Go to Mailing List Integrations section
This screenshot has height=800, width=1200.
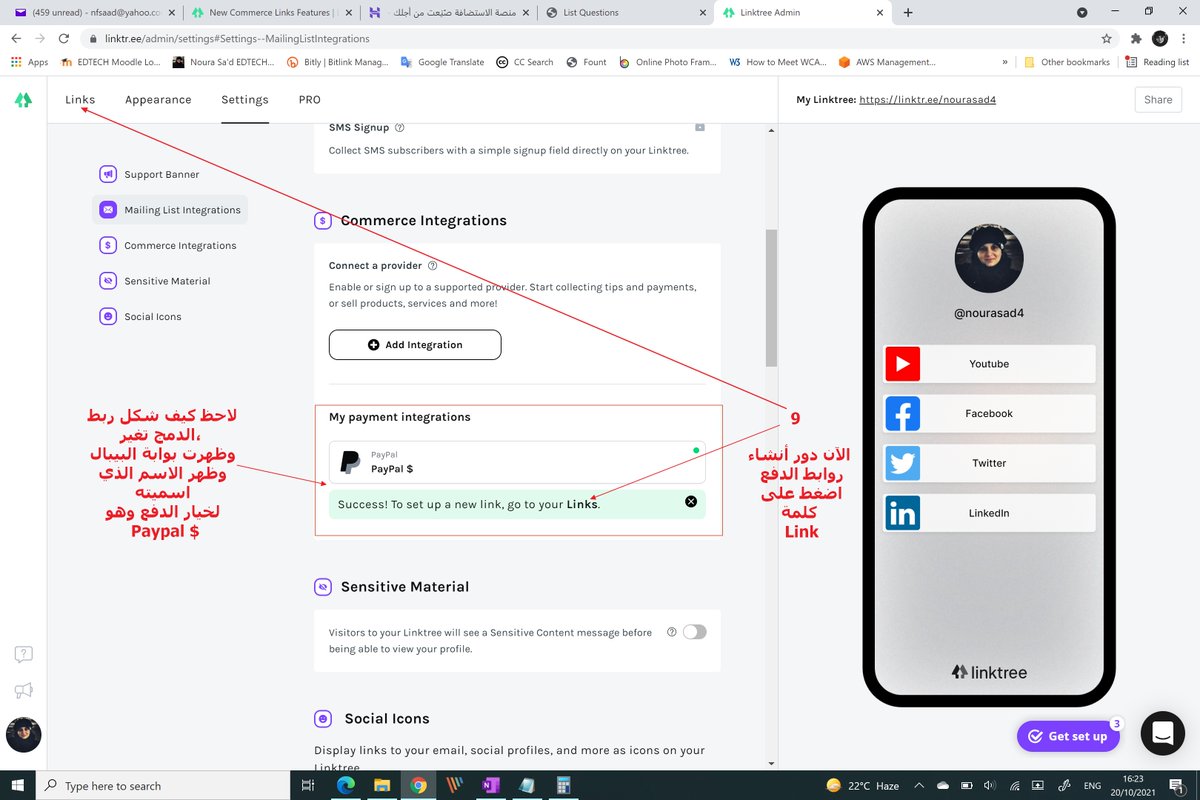click(x=170, y=210)
